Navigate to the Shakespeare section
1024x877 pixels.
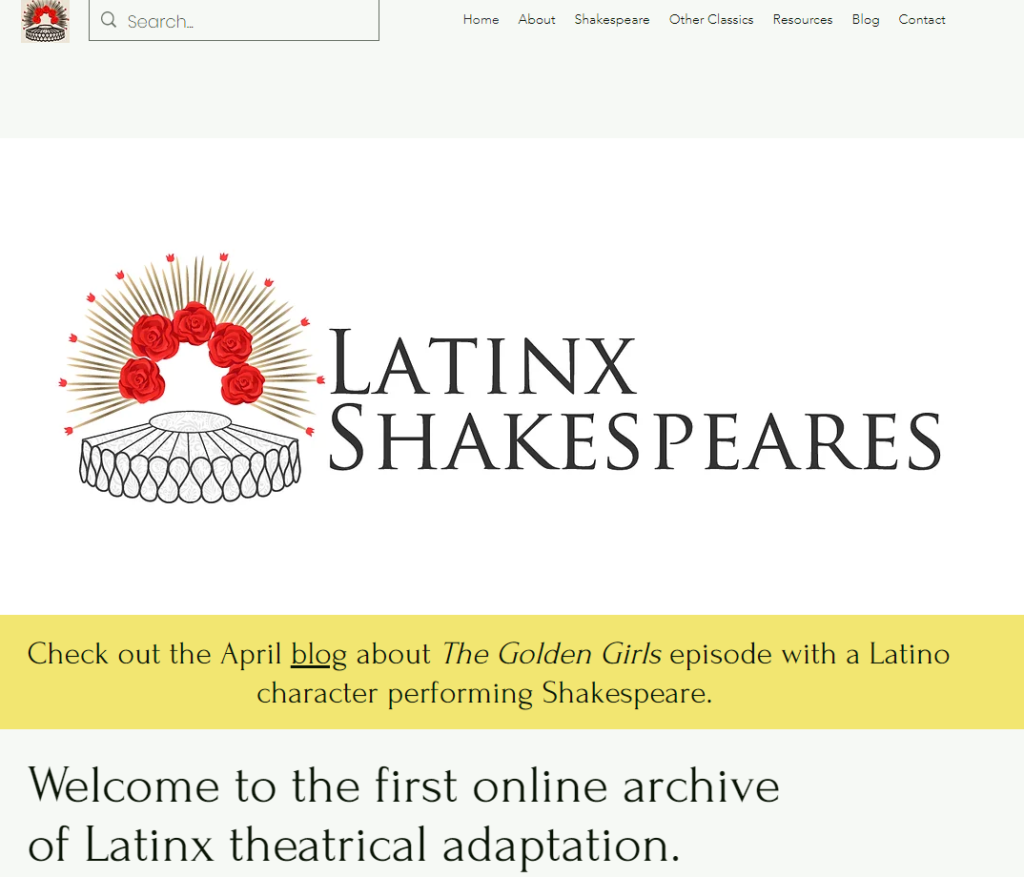(x=612, y=19)
